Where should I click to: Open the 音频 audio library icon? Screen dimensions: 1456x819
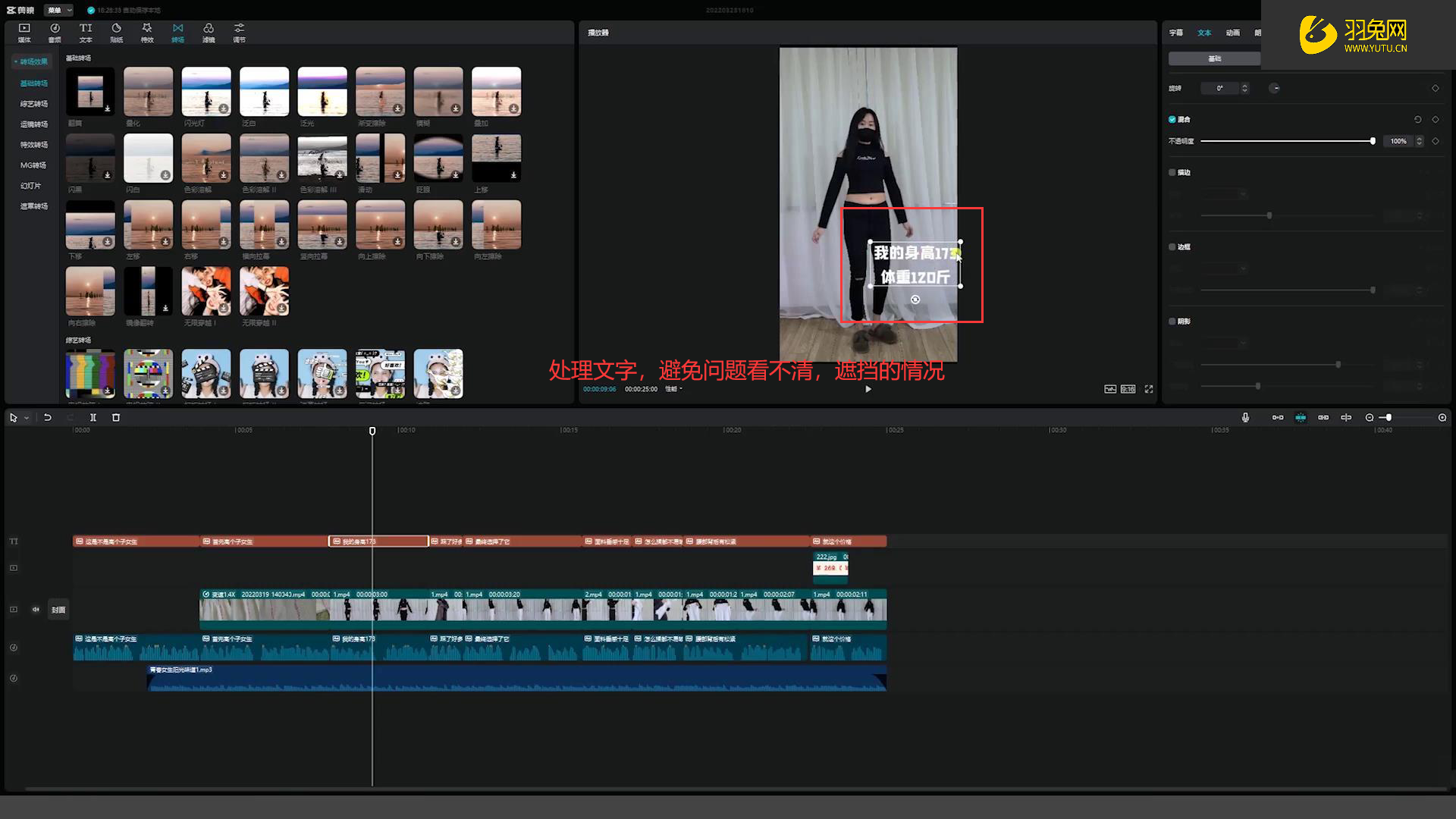click(x=55, y=32)
